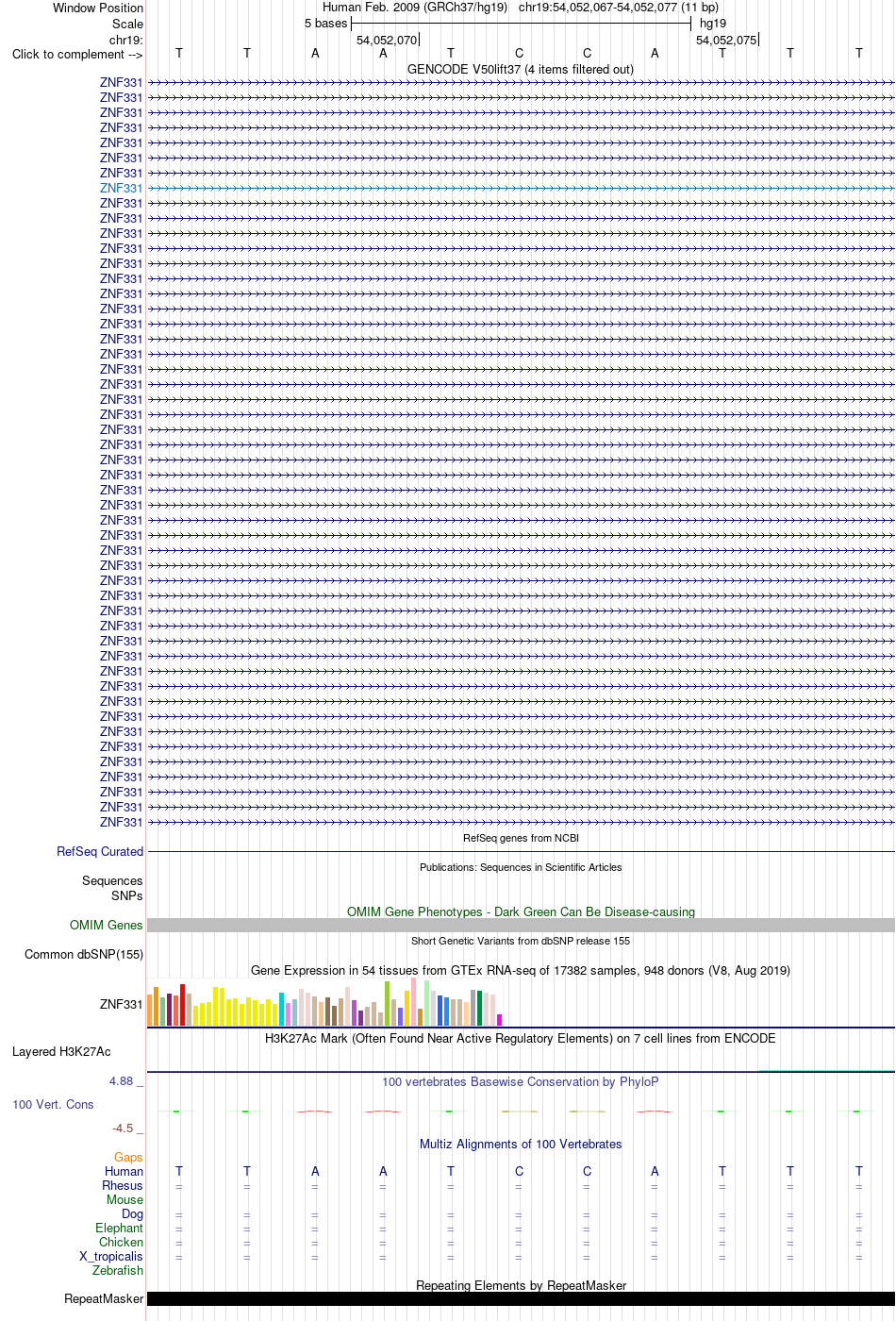The height and width of the screenshot is (1321, 896).
Task: Select the Chicken alignment row label
Action: [x=122, y=1242]
